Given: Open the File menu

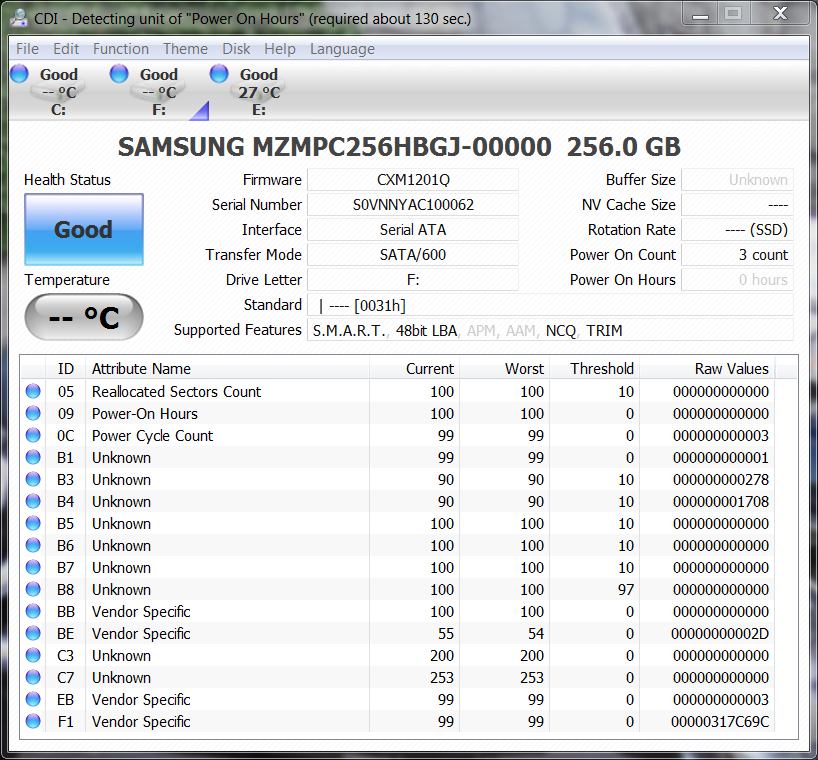Looking at the screenshot, I should pos(27,49).
